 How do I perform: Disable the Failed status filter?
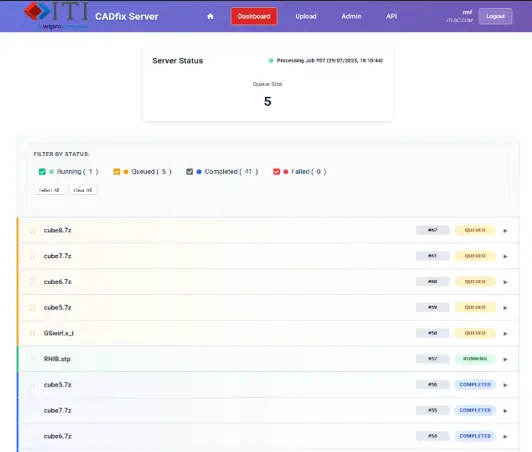[x=276, y=172]
